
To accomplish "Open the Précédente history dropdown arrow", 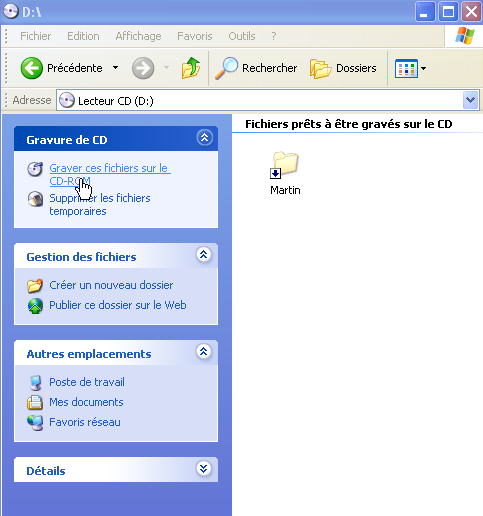I will [x=115, y=68].
